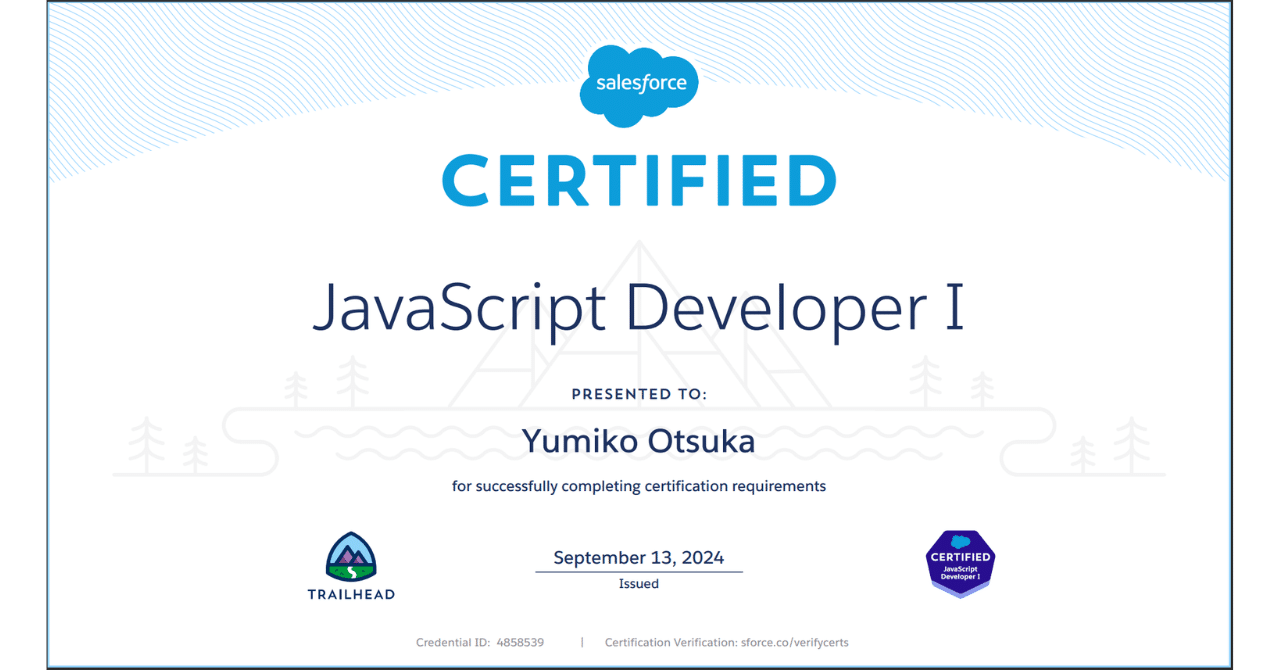Click the Salesforce cloud logo
Viewport: 1280px width, 670px height.
pos(639,86)
